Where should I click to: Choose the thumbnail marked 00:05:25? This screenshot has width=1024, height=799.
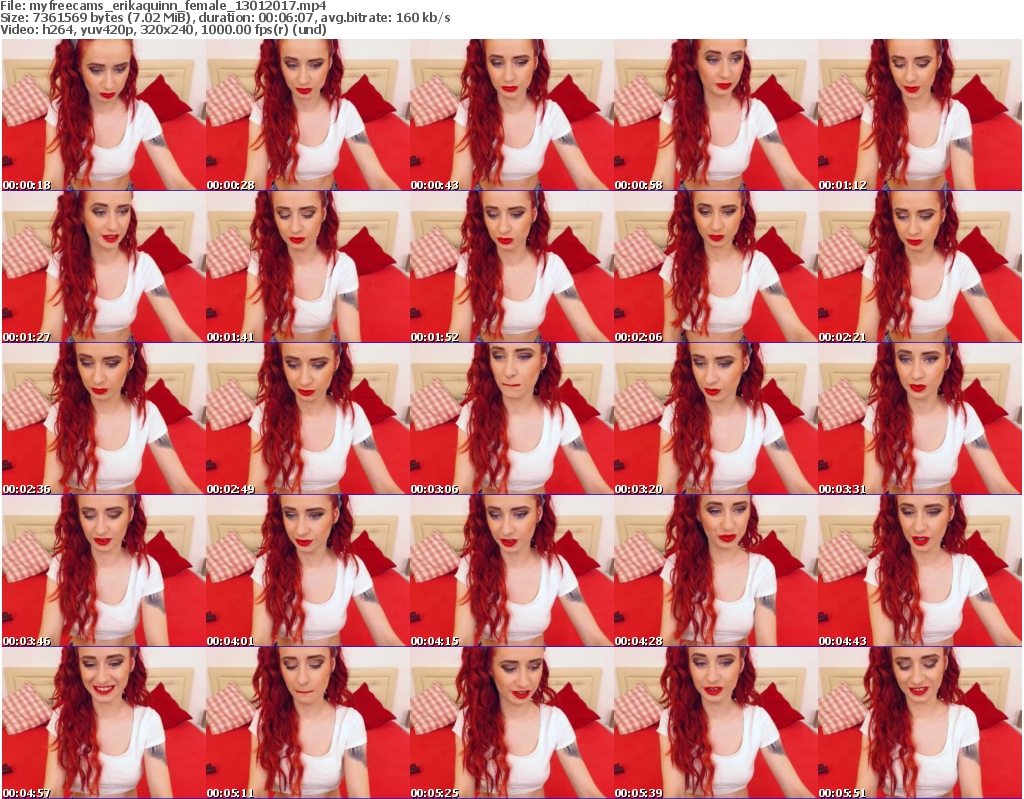tap(511, 723)
